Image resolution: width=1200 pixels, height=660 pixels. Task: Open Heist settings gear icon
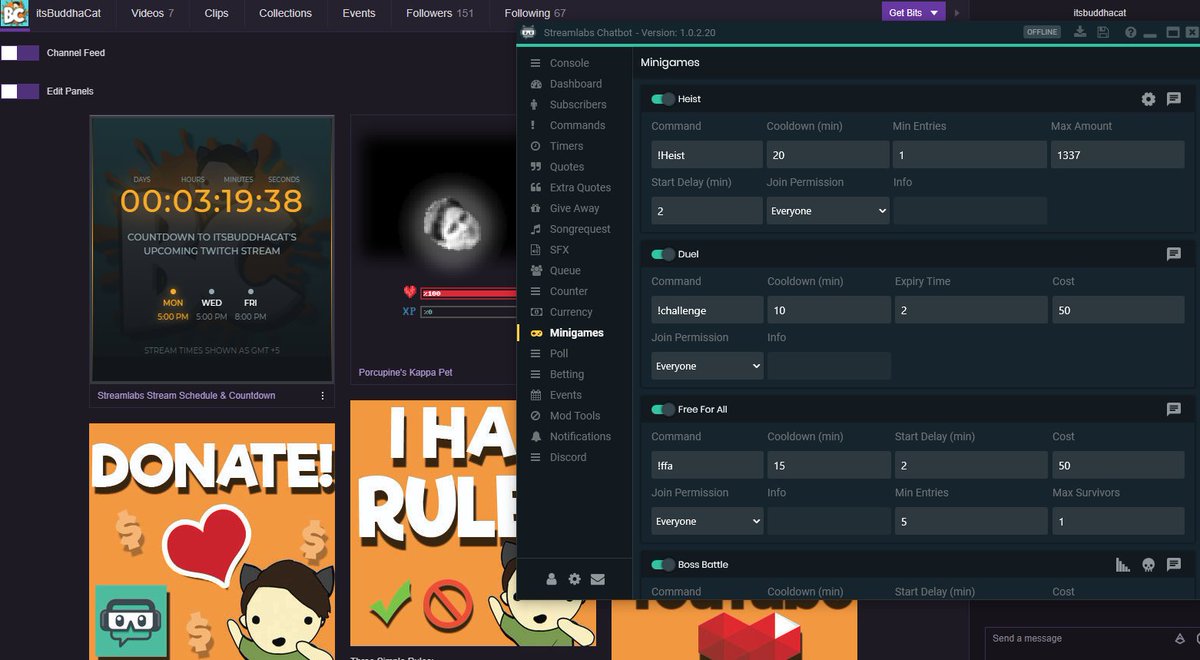click(1148, 99)
